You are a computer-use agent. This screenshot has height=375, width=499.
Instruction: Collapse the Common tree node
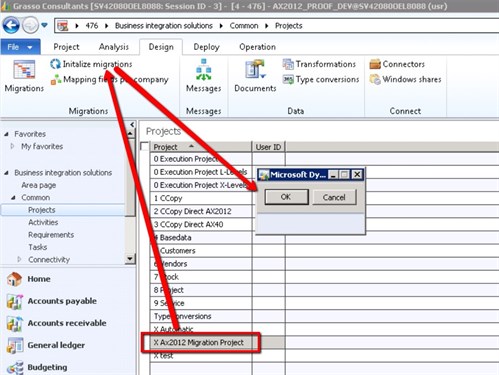pos(13,198)
